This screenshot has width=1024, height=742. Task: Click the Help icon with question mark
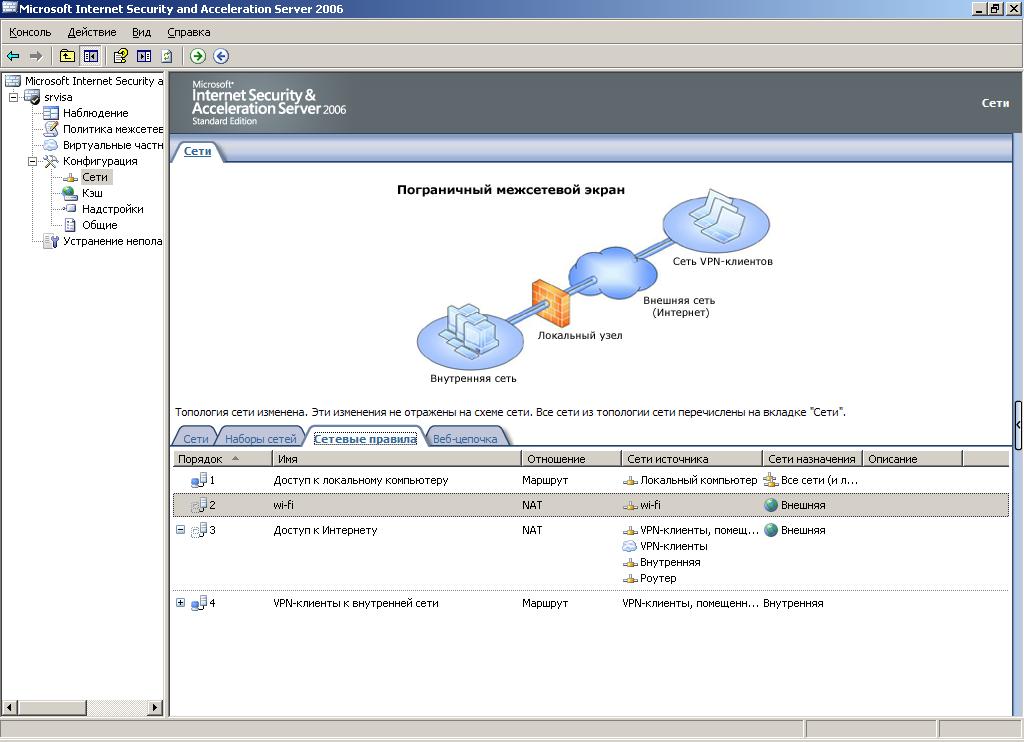pos(120,56)
